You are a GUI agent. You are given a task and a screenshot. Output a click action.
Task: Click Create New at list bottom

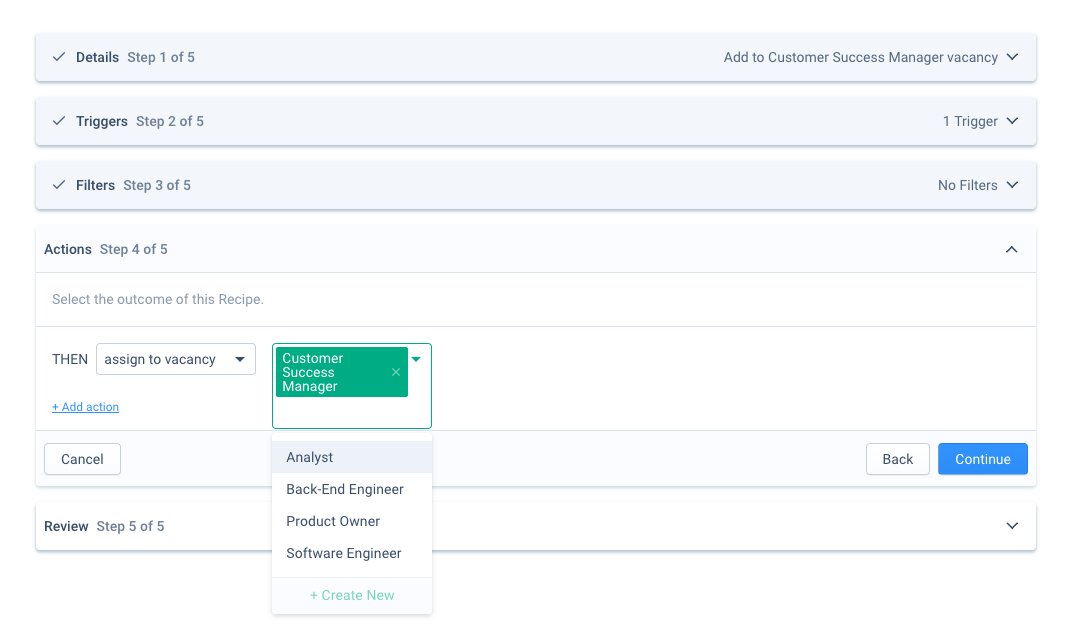(352, 595)
